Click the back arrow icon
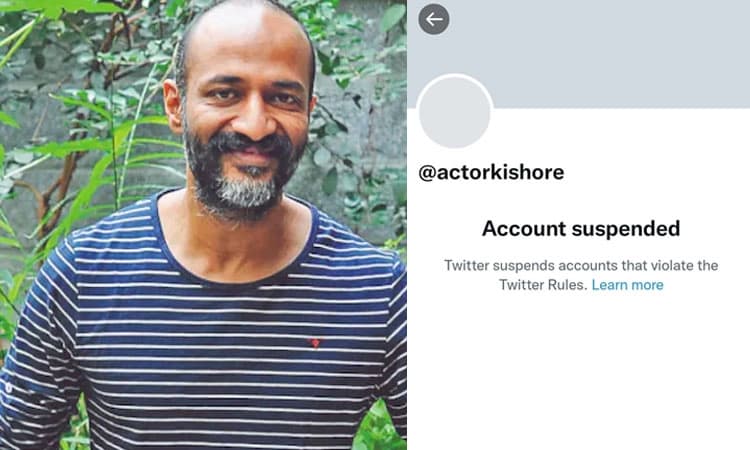This screenshot has height=450, width=750. tap(434, 20)
